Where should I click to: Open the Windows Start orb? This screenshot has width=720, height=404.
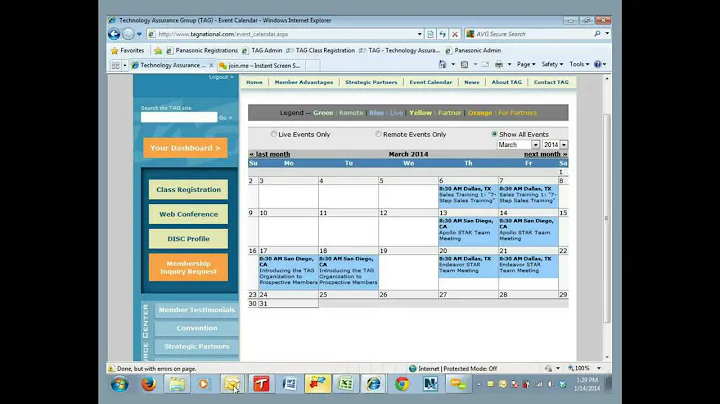[x=119, y=384]
